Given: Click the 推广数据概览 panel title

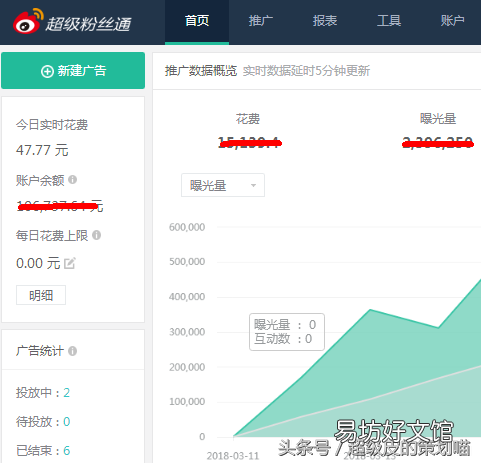Looking at the screenshot, I should tap(201, 71).
